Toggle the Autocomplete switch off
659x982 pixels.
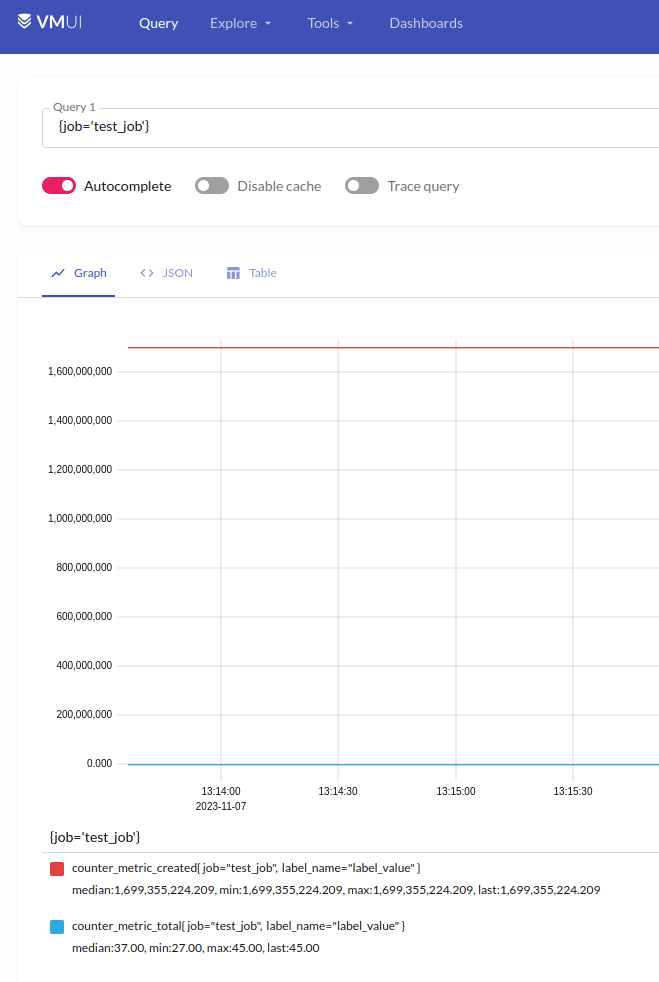point(59,186)
